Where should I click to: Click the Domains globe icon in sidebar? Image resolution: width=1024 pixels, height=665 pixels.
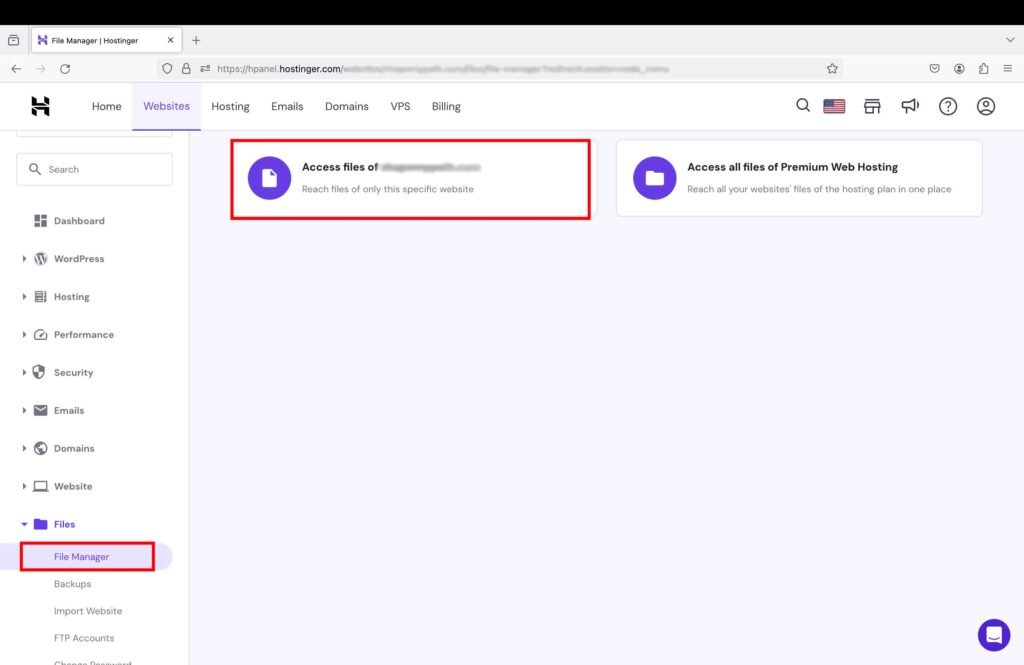[x=40, y=448]
